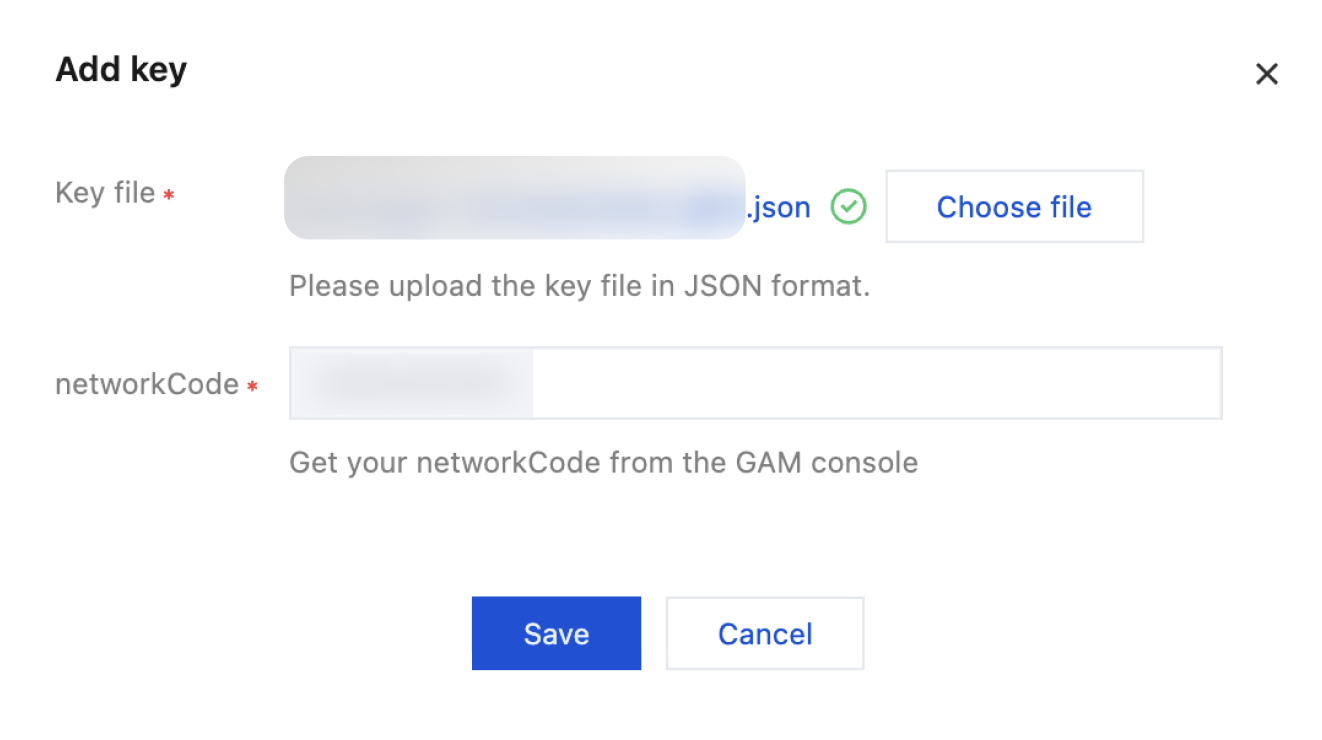
Task: Click the red asterisk beside Key file
Action: 169,195
